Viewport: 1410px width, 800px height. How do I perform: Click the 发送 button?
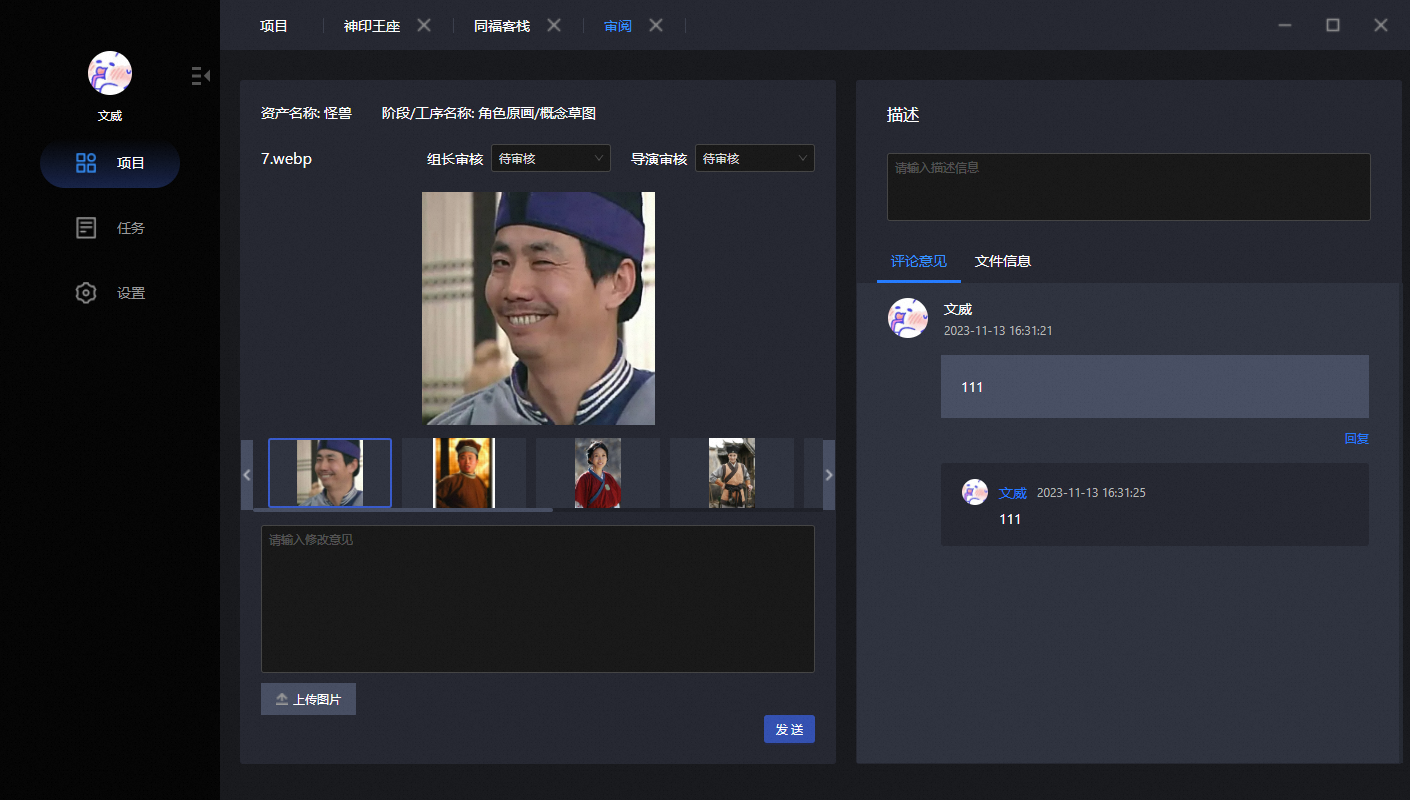pyautogui.click(x=789, y=729)
